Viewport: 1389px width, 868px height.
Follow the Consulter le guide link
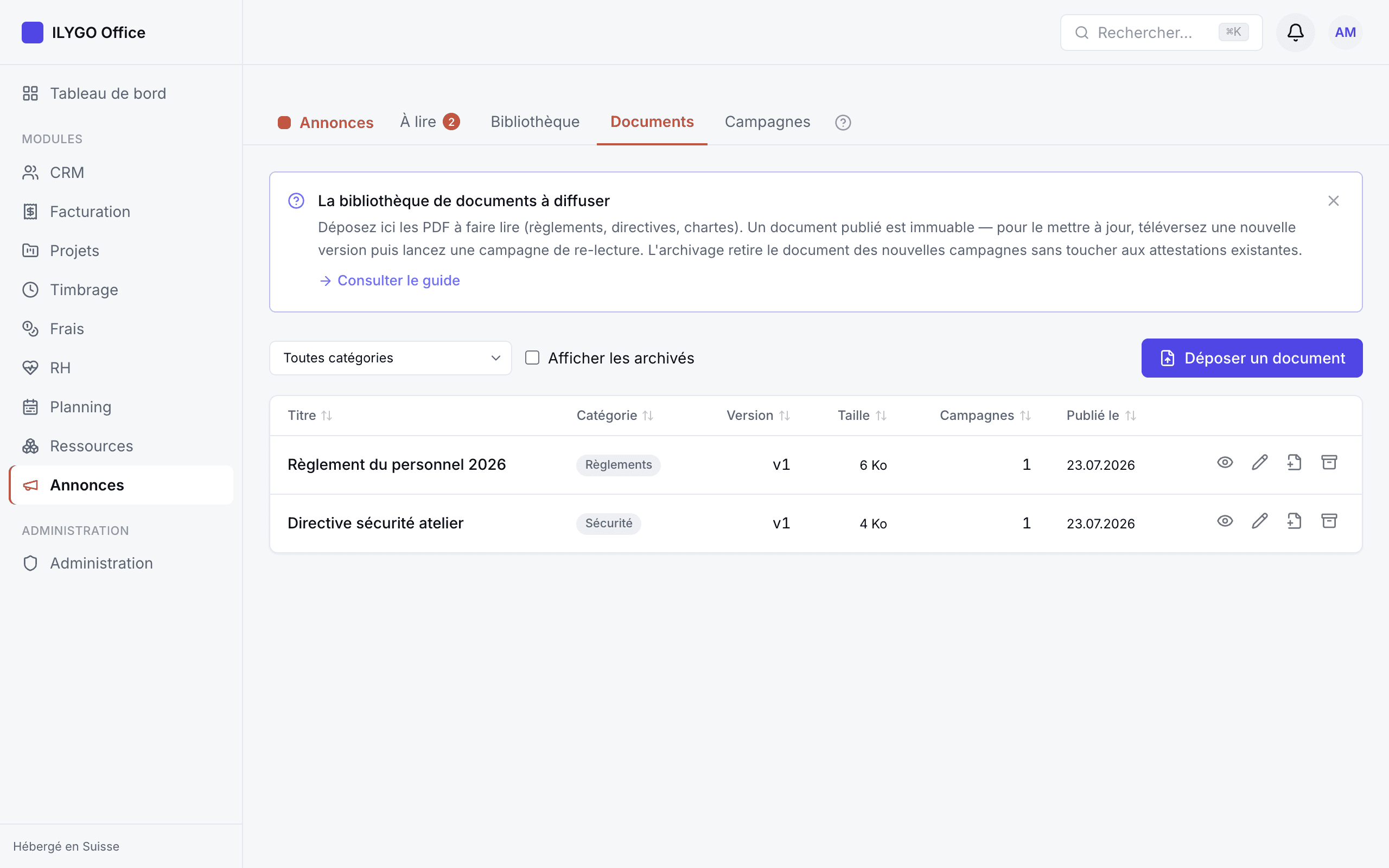click(x=389, y=280)
